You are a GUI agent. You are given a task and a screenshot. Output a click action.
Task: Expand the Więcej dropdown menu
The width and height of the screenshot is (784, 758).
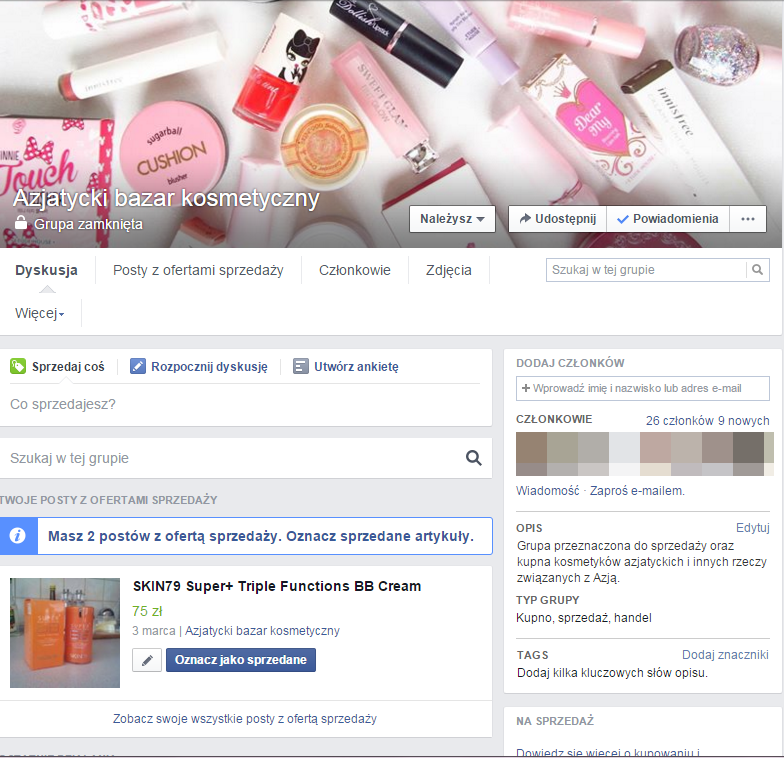pos(40,314)
